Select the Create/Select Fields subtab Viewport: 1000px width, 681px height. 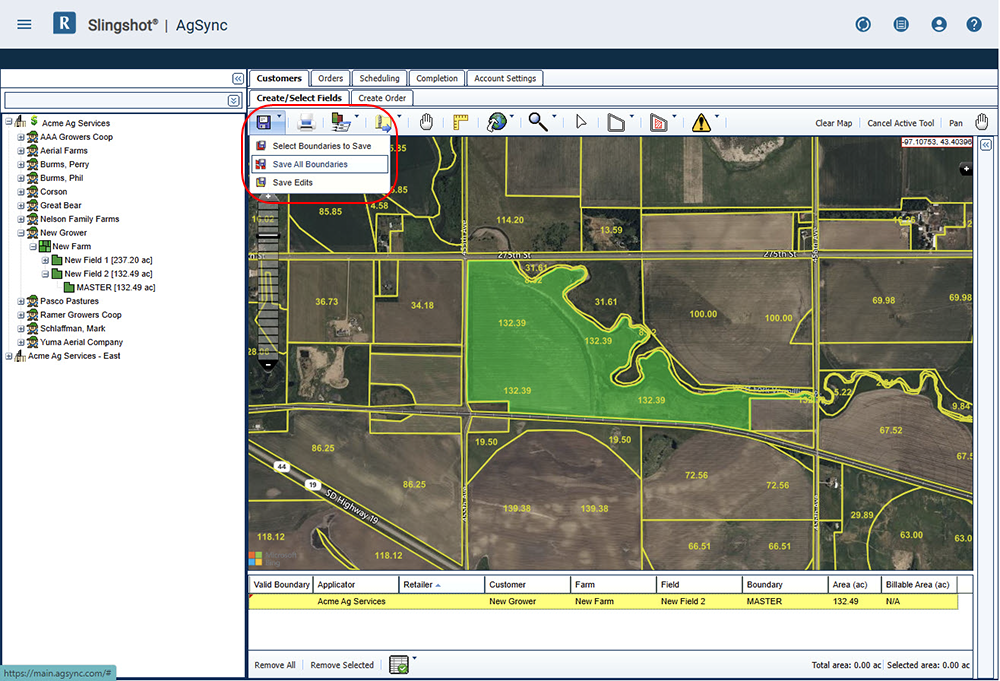tap(299, 98)
